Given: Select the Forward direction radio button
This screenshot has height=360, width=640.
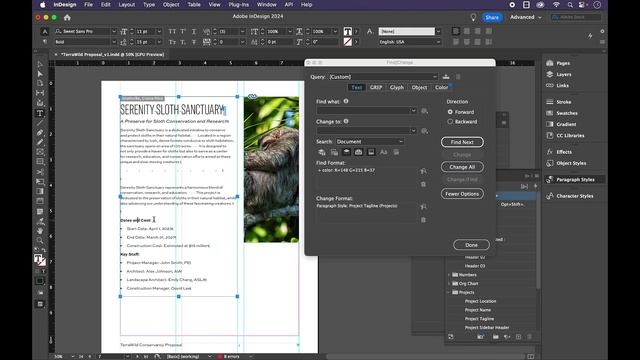Looking at the screenshot, I should [450, 112].
